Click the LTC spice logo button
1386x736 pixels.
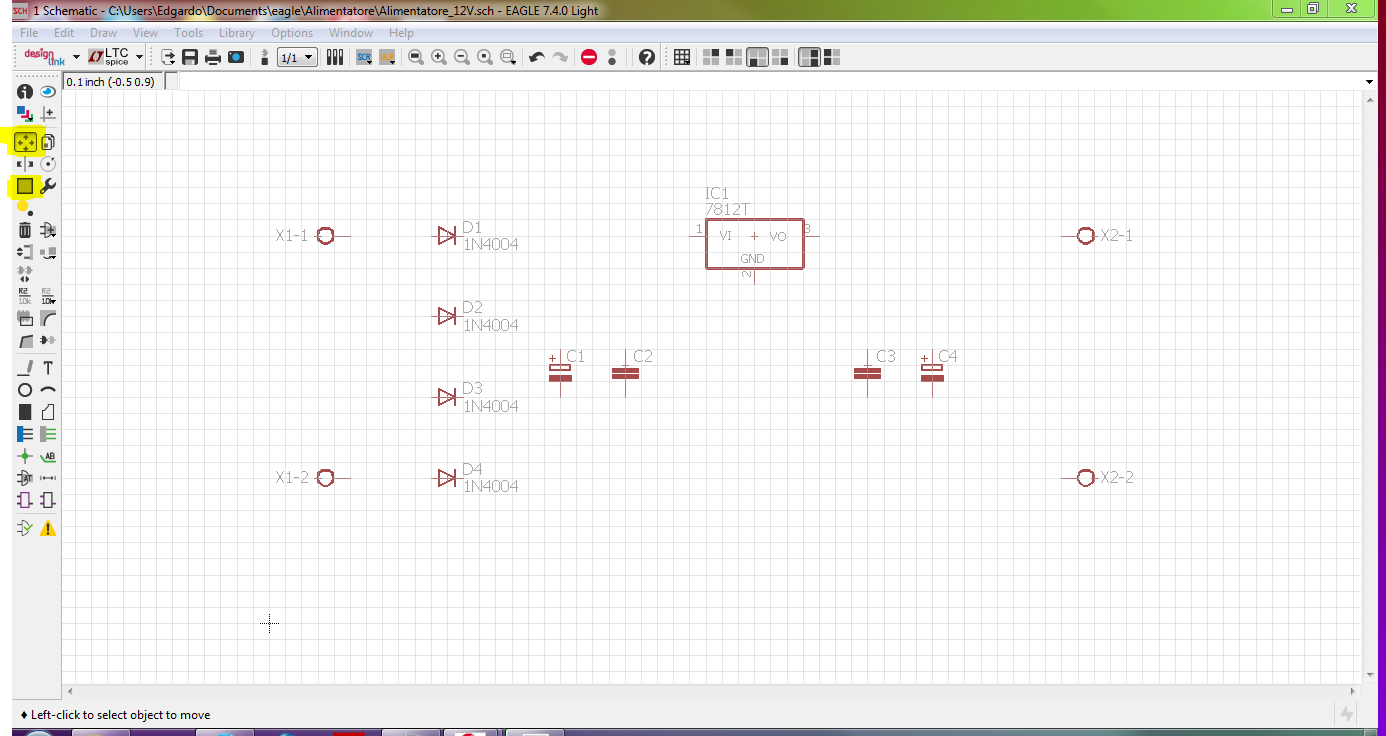click(109, 57)
